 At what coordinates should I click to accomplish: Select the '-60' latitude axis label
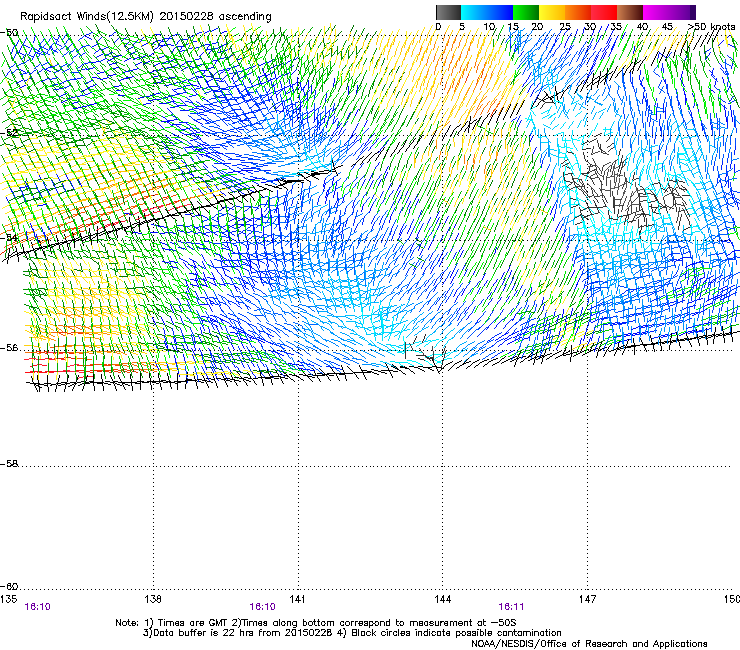[x=9, y=587]
